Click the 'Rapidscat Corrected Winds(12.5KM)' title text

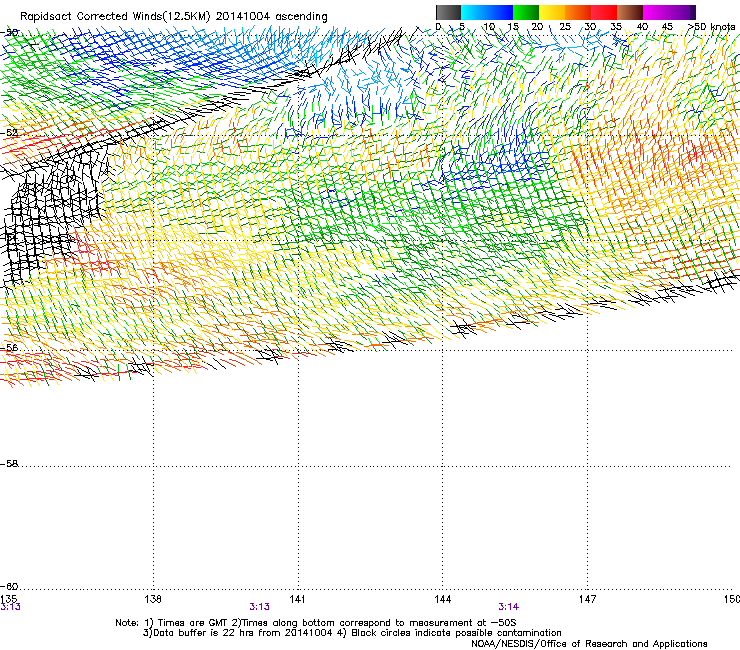pos(115,17)
